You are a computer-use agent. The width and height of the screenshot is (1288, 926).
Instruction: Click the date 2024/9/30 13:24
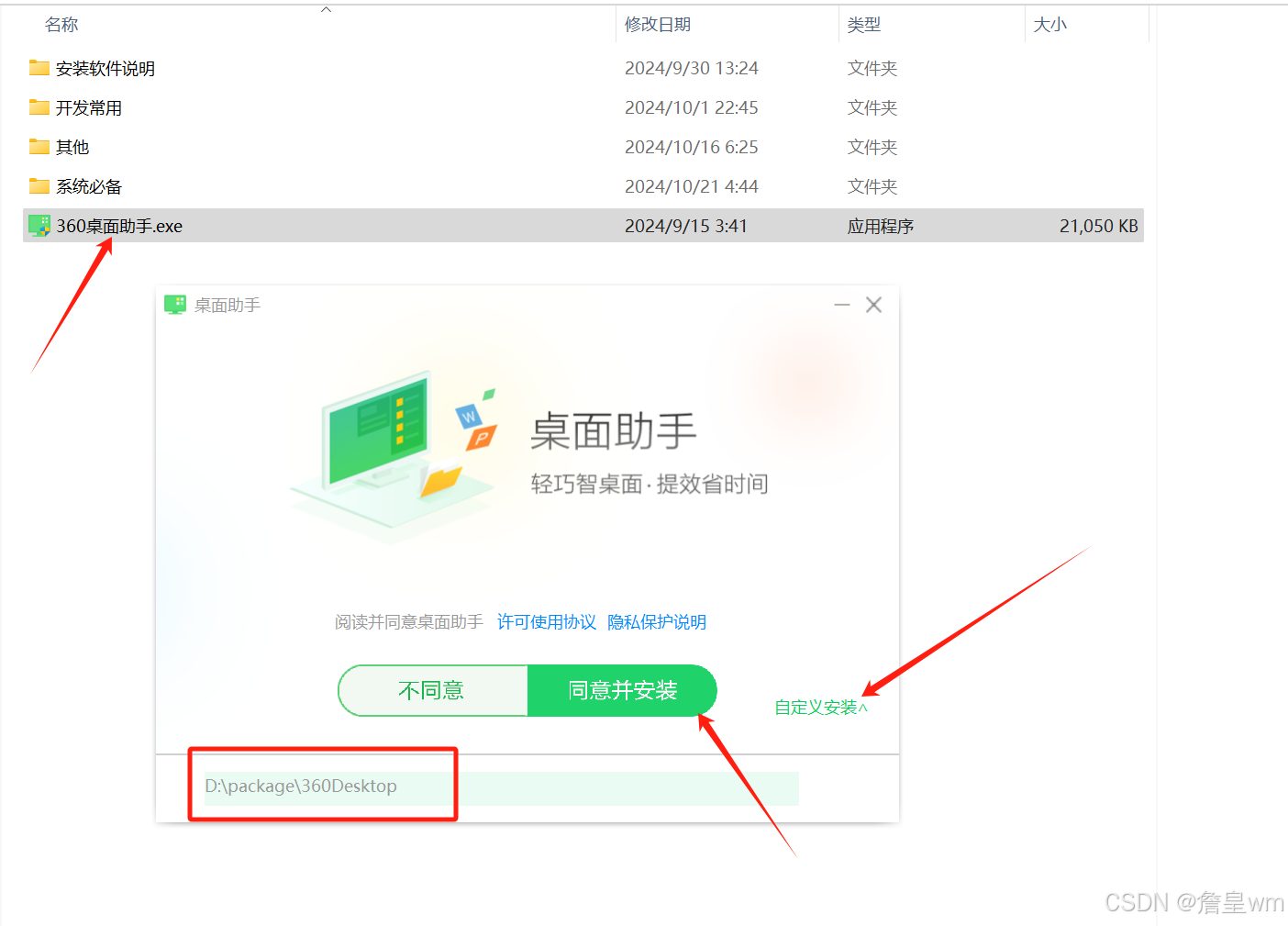[x=692, y=69]
